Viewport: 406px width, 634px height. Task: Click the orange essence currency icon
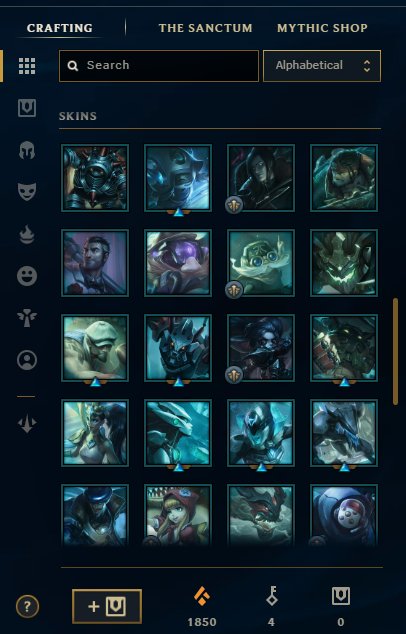pos(202,596)
